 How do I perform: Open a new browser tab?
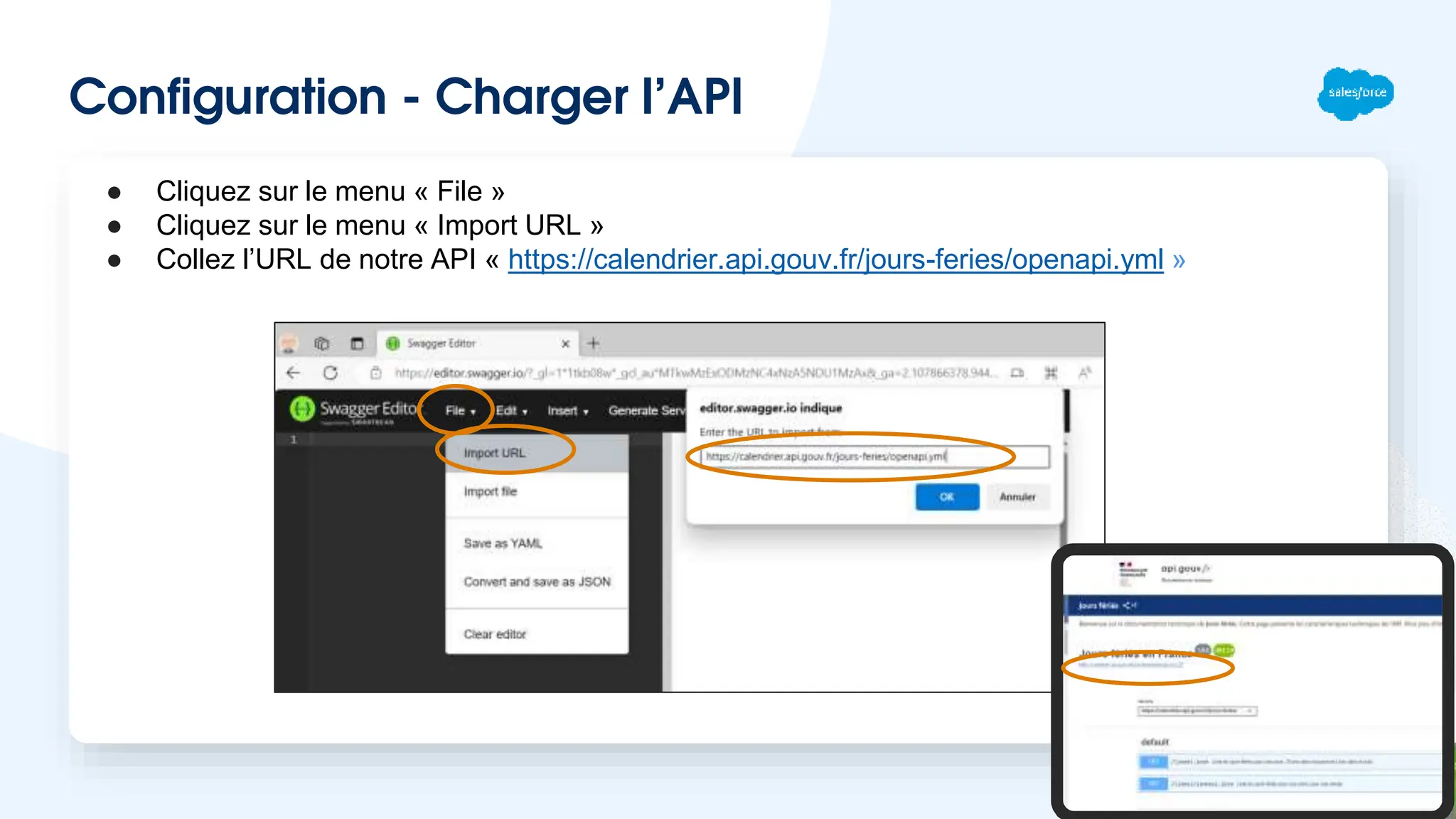click(x=593, y=344)
